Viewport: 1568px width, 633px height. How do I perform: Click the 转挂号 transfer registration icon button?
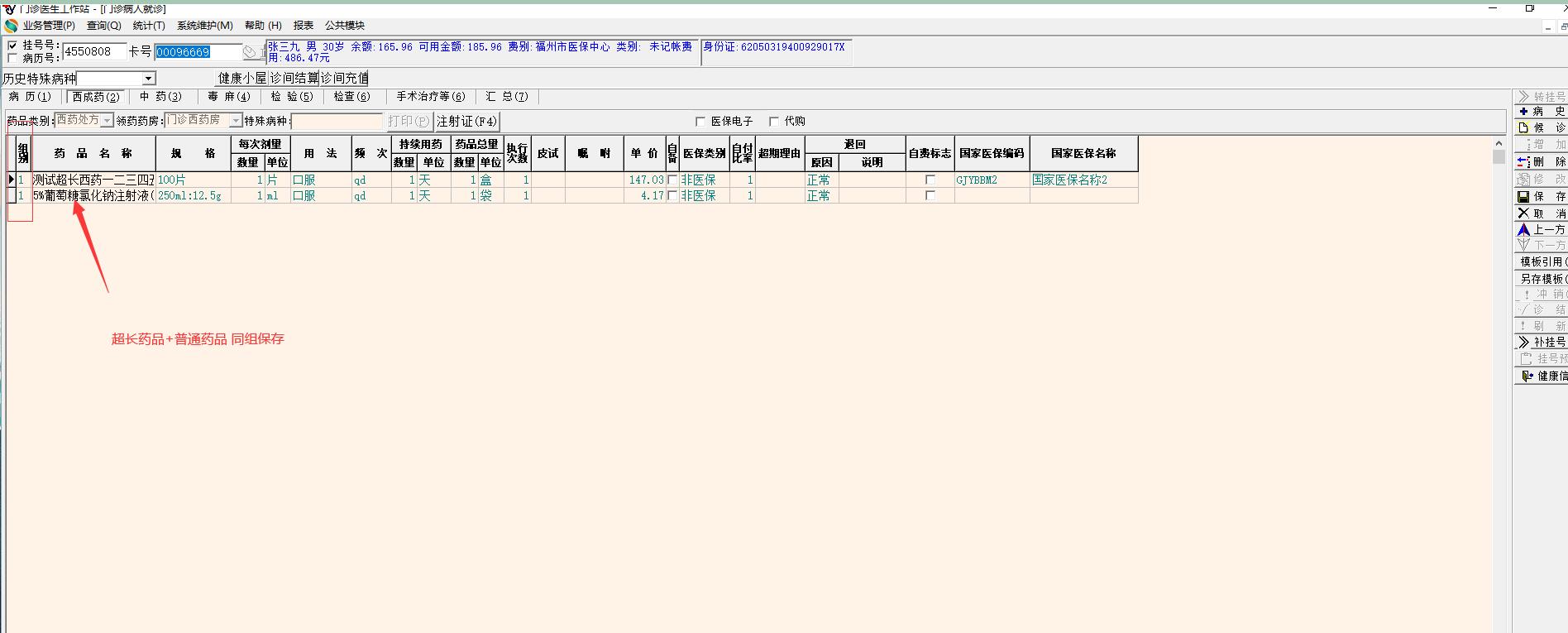[1542, 96]
